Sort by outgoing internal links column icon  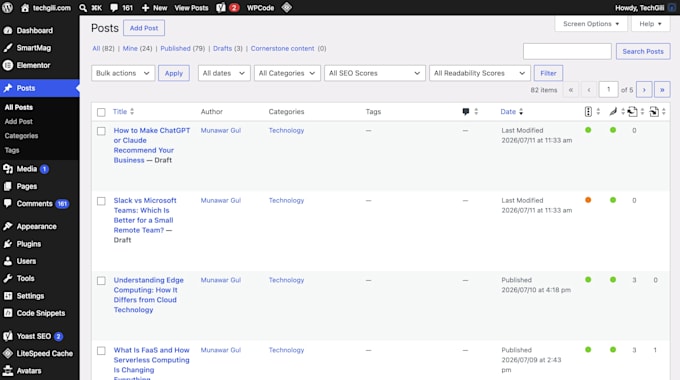coord(632,111)
